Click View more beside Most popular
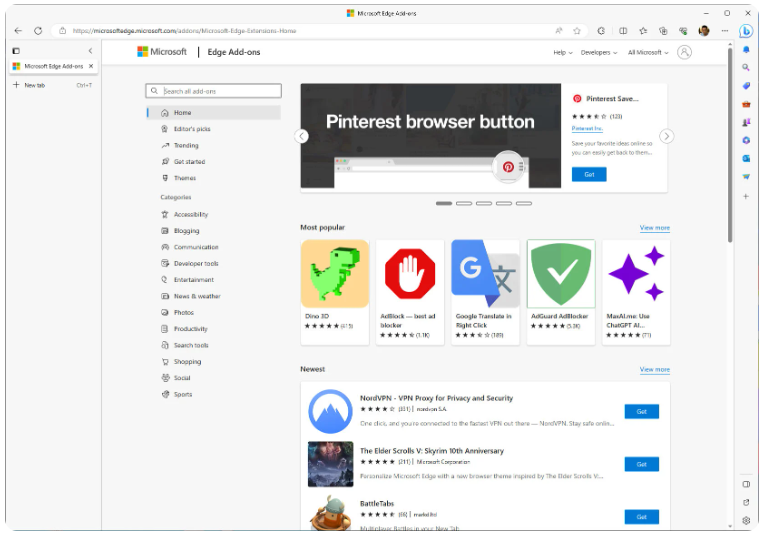This screenshot has height=537, width=768. 654,228
